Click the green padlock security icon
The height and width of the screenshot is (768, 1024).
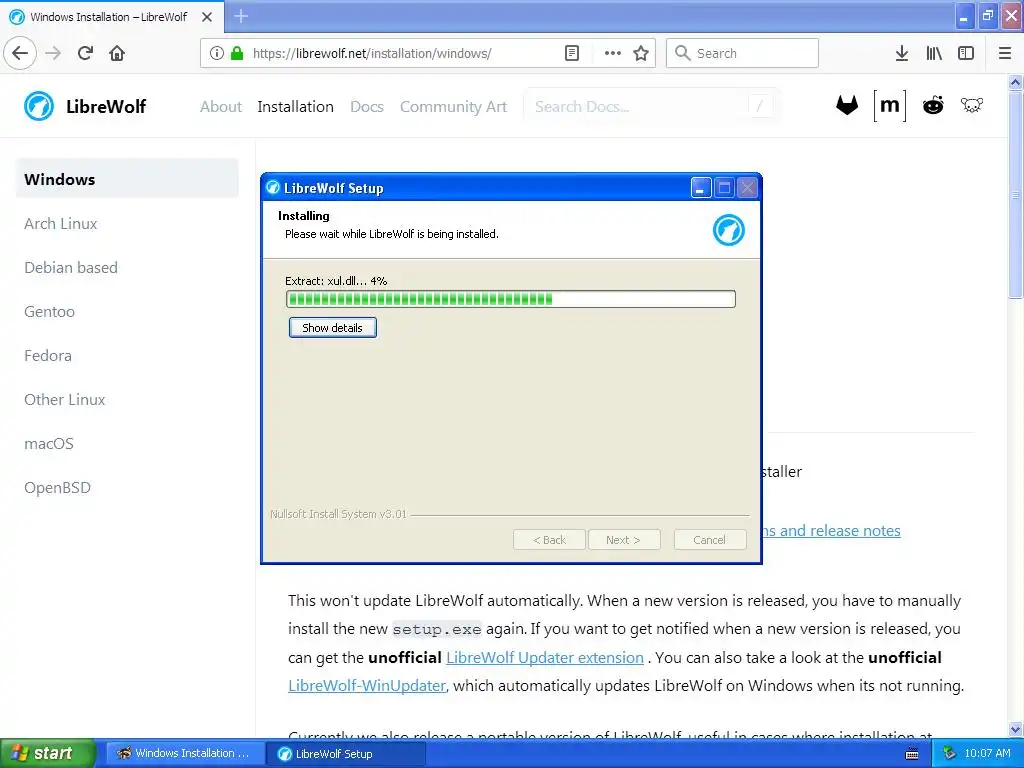coord(237,53)
